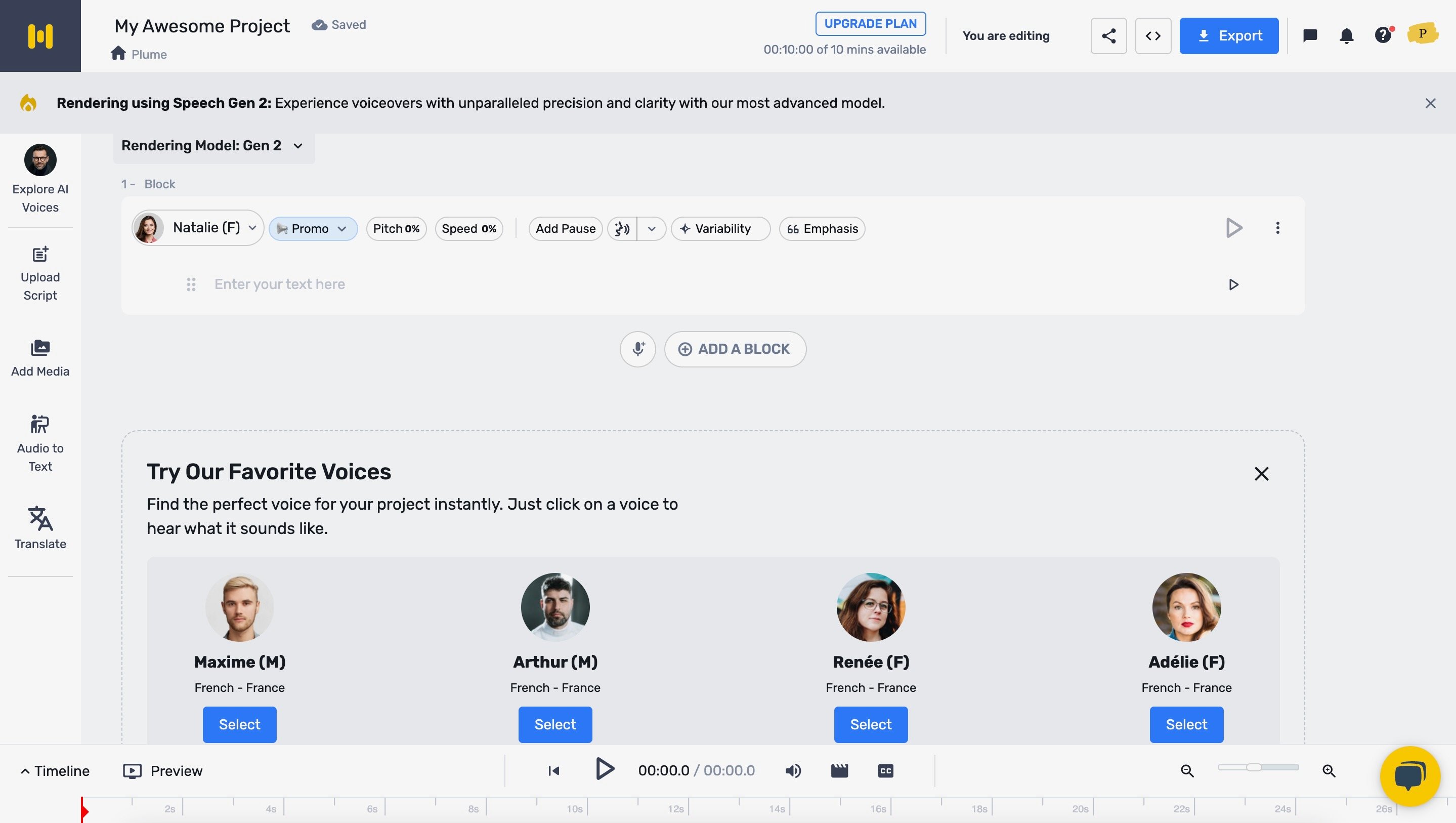Expand the Promo style dropdown

click(x=313, y=228)
